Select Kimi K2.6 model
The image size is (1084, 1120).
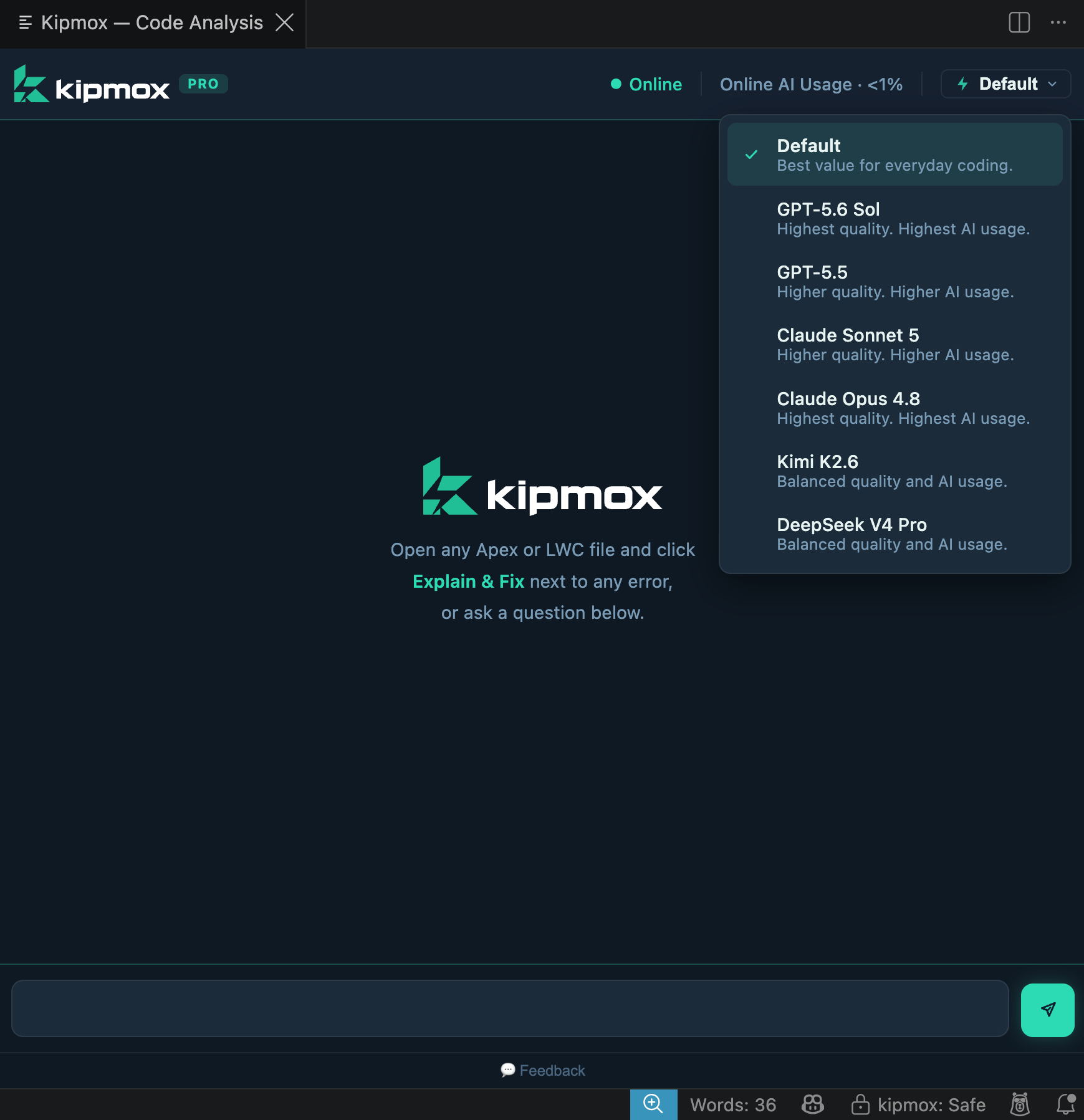coord(895,471)
